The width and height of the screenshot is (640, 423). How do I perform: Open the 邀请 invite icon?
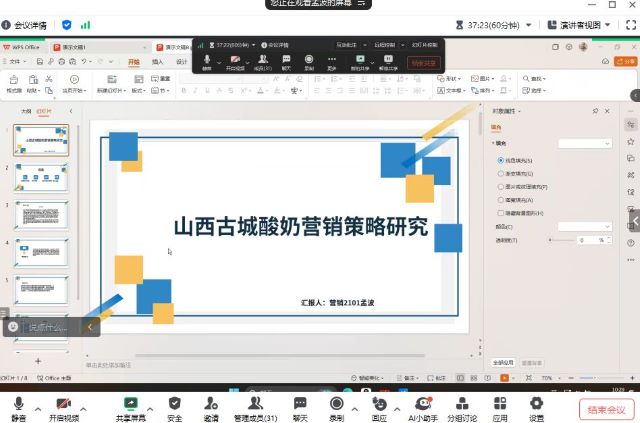[x=211, y=403]
